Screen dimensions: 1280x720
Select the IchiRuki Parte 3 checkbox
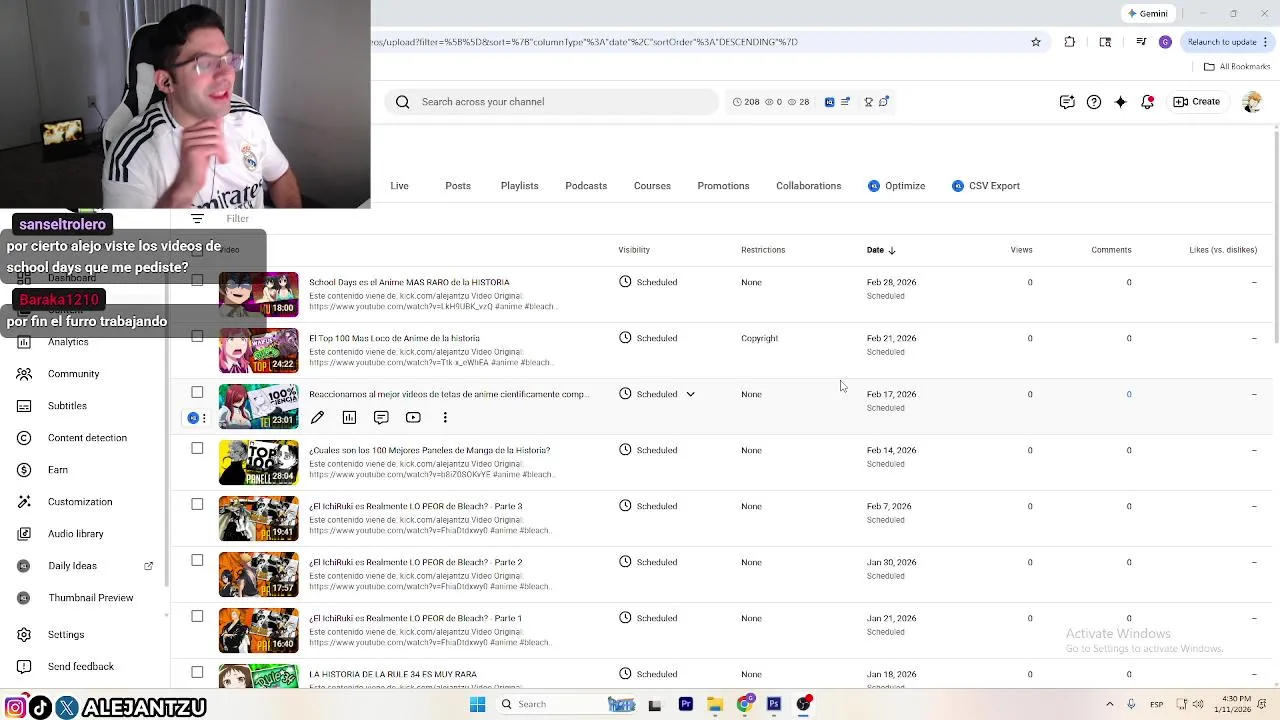point(197,505)
